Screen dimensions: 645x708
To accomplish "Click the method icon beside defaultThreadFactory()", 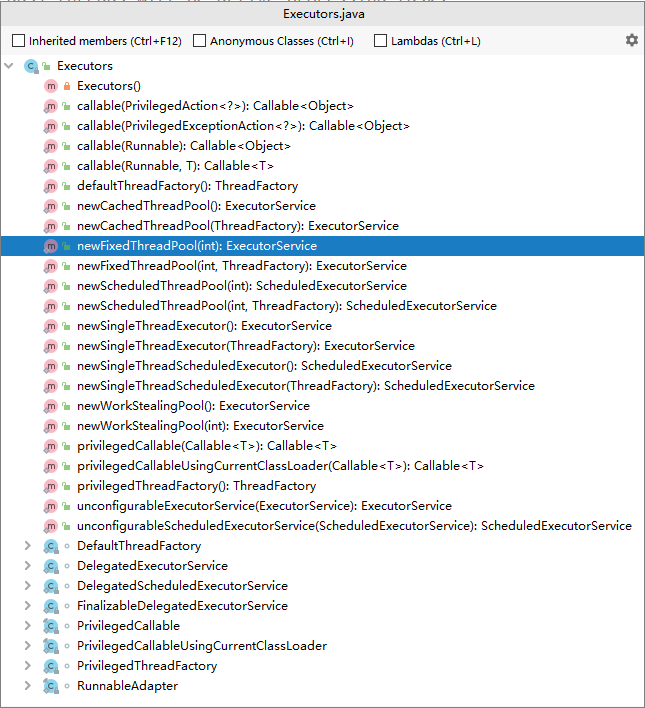I will (x=51, y=186).
